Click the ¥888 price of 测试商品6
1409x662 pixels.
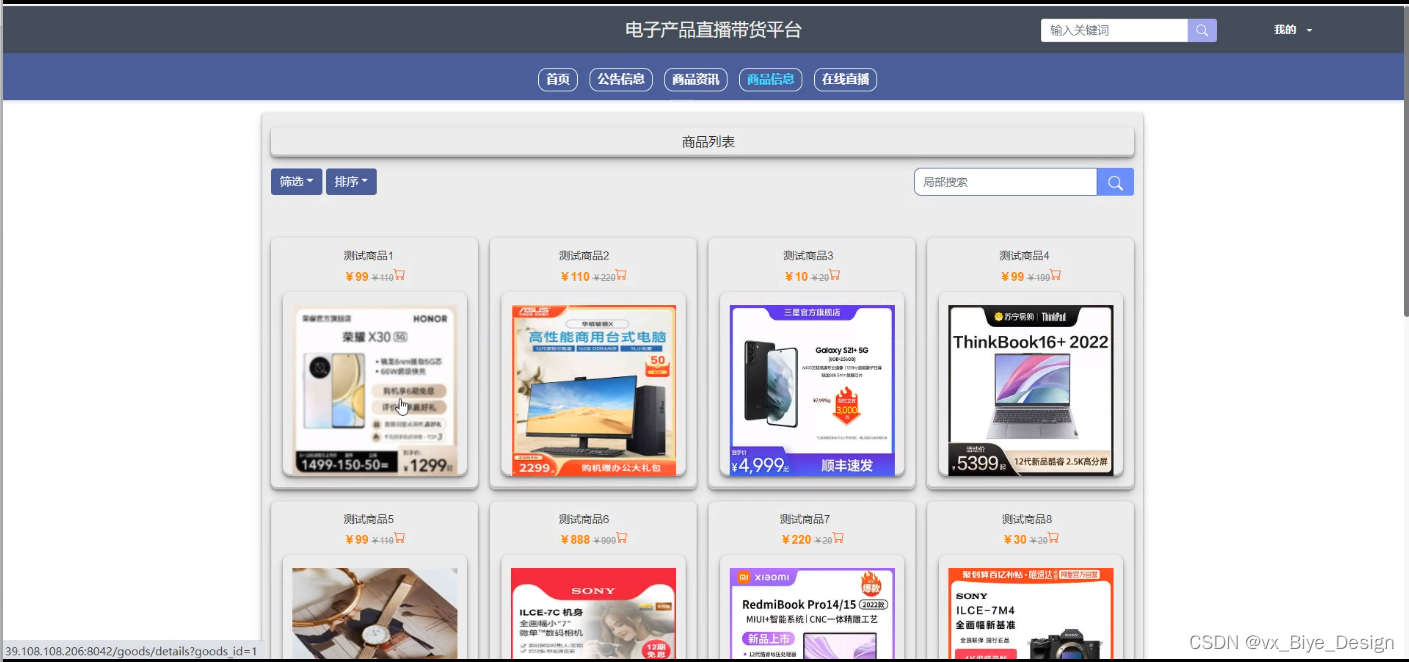[x=575, y=540]
